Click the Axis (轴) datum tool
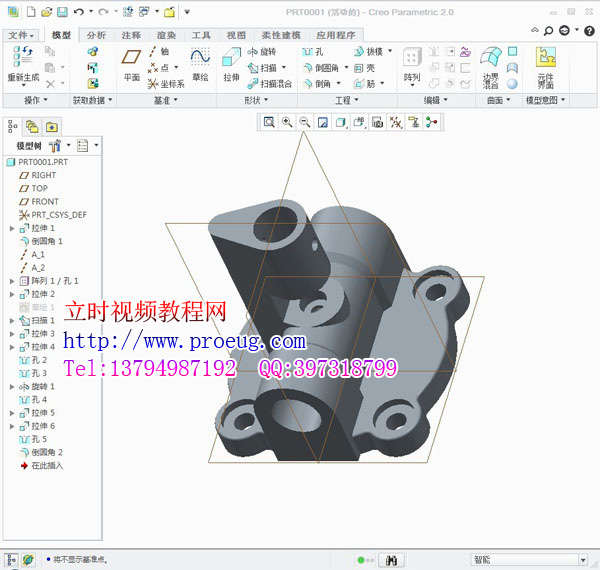The width and height of the screenshot is (600, 570). click(159, 51)
